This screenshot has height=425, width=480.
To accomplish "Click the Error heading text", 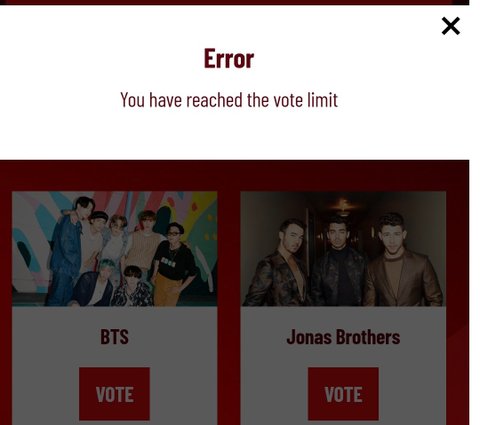I will [x=229, y=59].
